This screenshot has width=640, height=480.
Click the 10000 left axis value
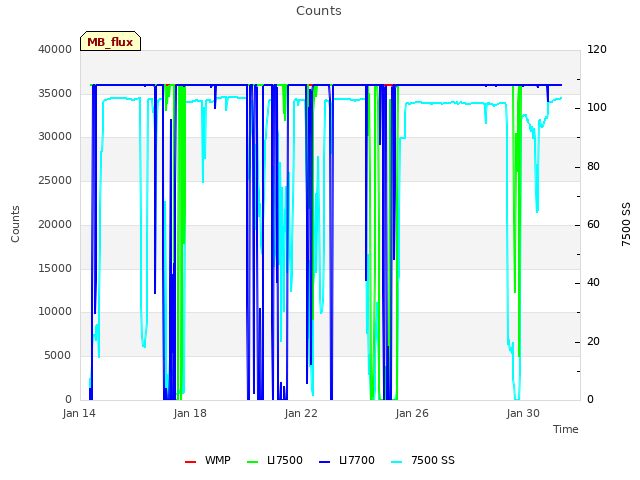coord(55,311)
